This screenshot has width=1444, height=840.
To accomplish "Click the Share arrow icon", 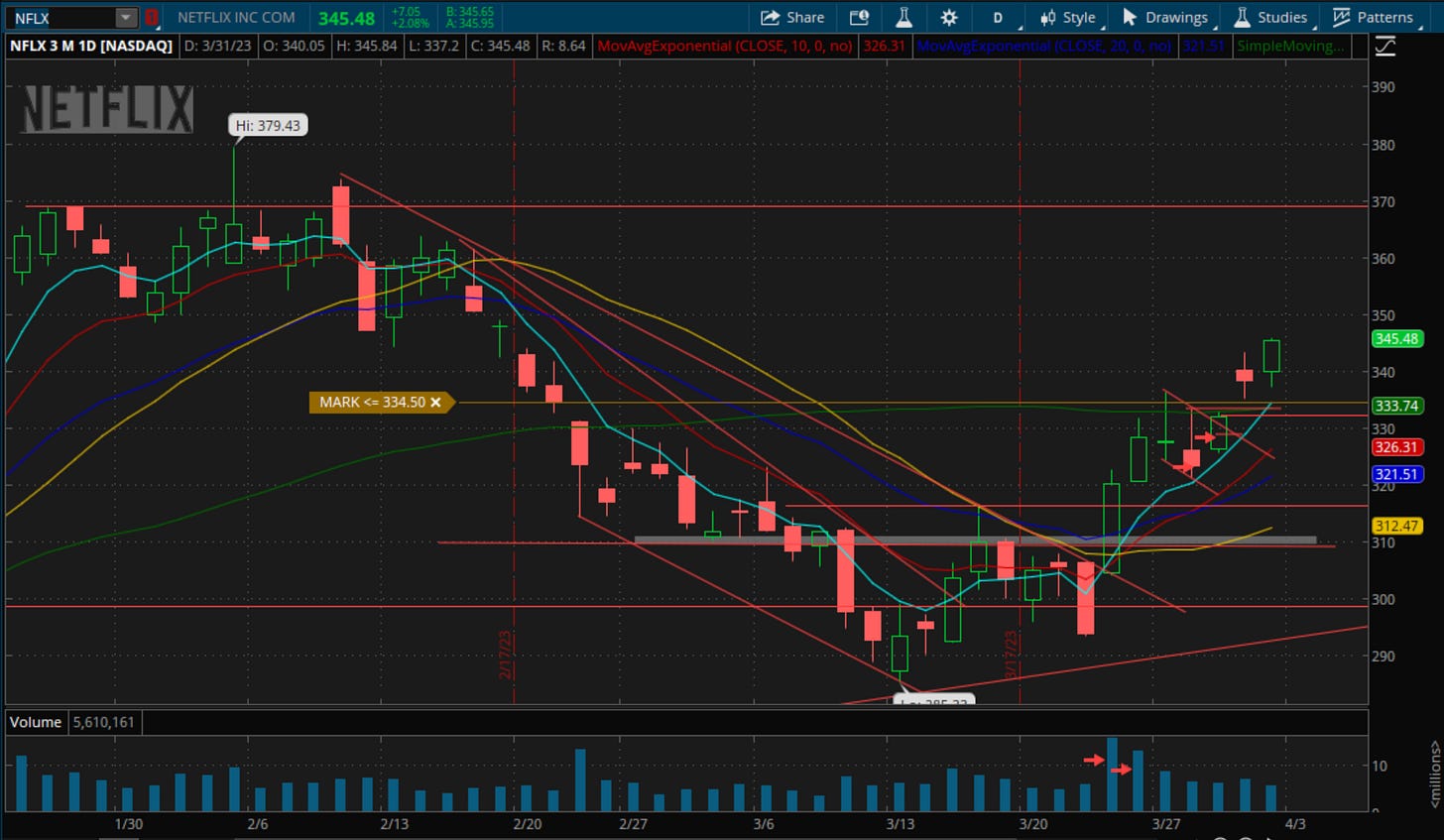I will pyautogui.click(x=771, y=18).
